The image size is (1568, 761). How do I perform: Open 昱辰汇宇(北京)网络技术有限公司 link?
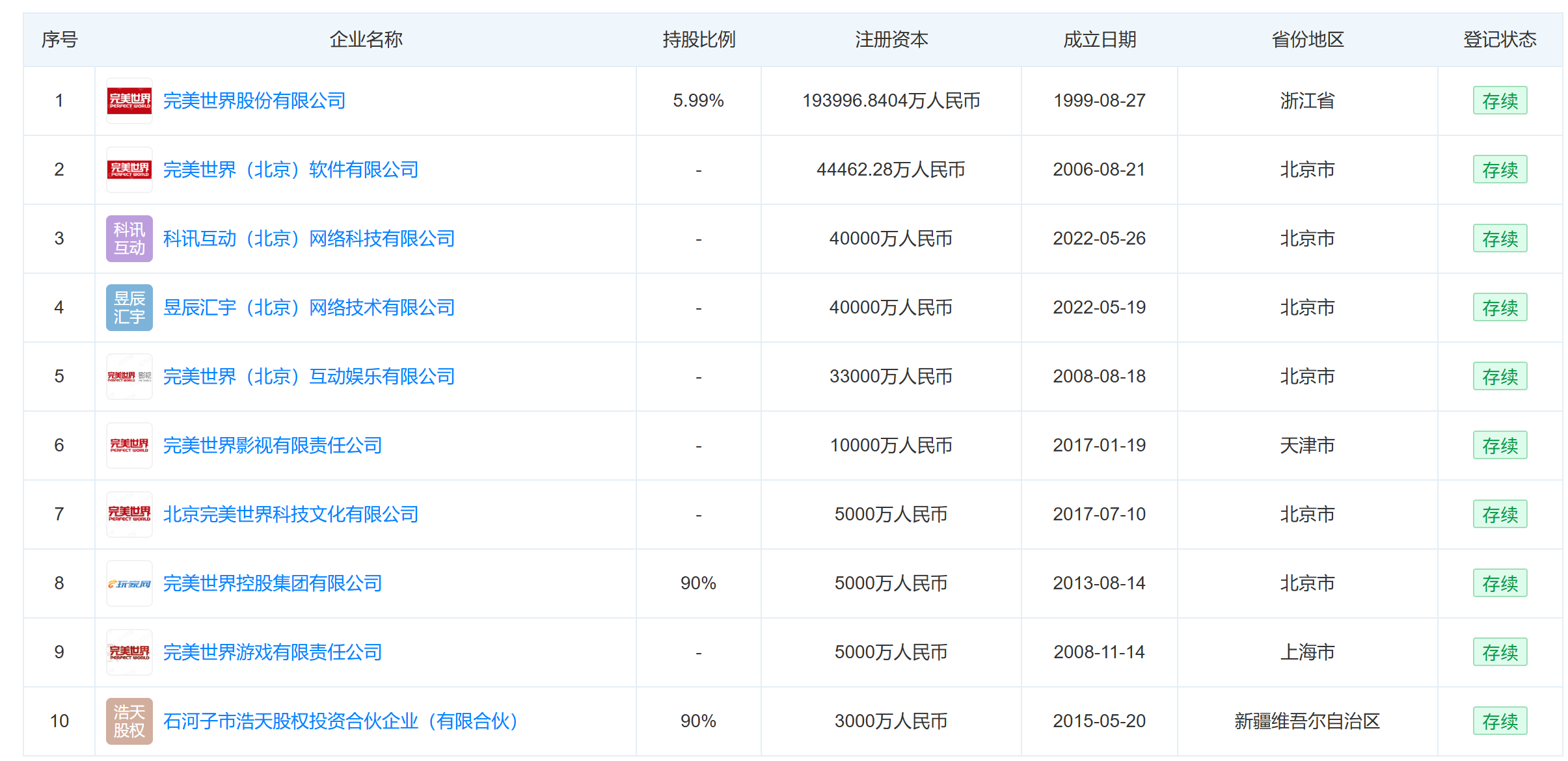[309, 308]
